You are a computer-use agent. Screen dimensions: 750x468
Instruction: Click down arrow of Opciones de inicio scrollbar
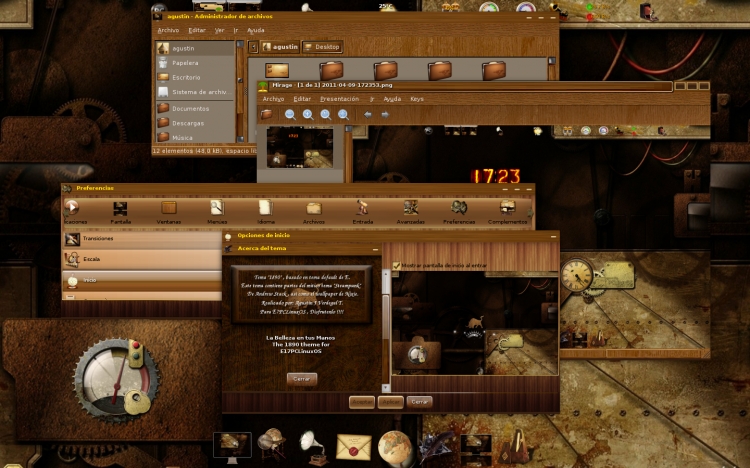coord(386,388)
